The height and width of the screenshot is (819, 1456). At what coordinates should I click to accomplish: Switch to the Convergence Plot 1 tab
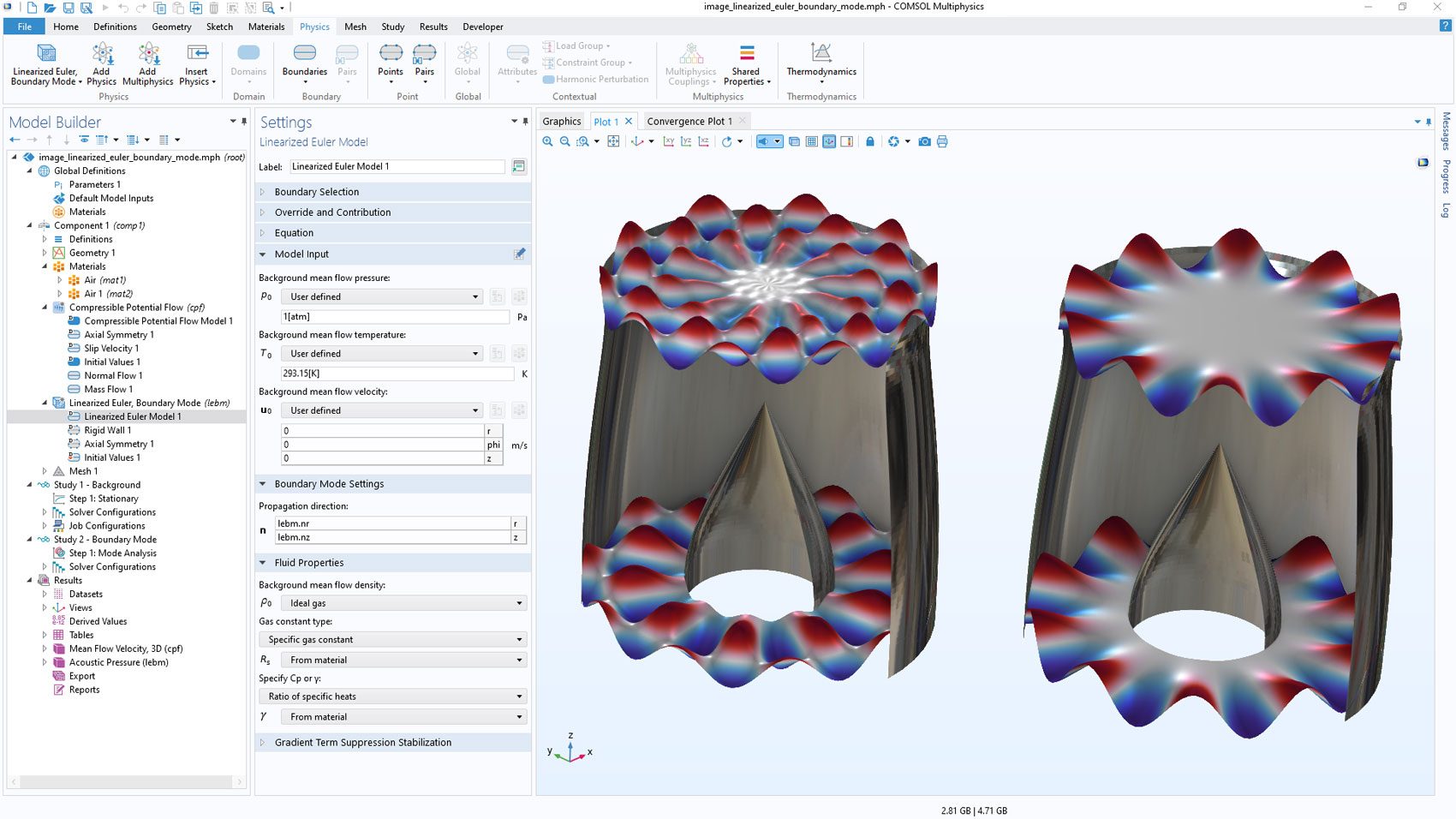coord(689,122)
